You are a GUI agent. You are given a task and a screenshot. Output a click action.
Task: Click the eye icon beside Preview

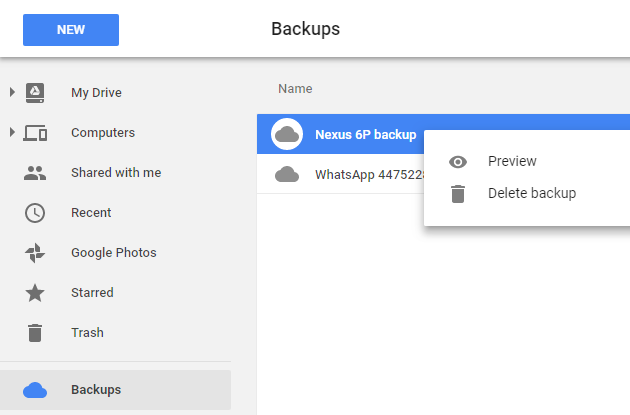(x=458, y=162)
